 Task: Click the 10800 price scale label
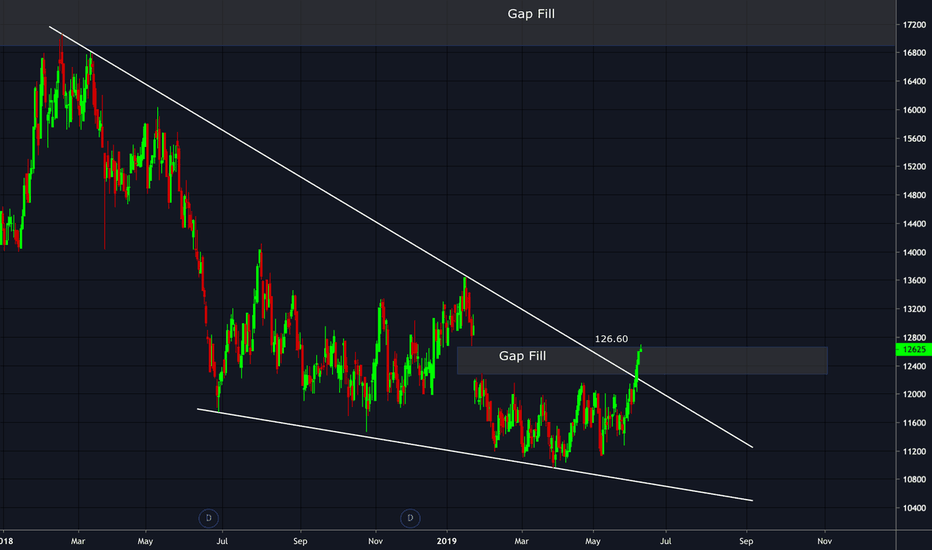914,479
